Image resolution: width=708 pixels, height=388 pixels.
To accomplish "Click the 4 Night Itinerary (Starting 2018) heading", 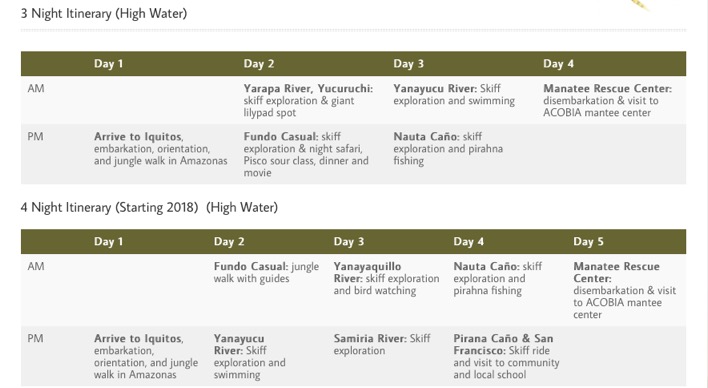I will point(149,207).
